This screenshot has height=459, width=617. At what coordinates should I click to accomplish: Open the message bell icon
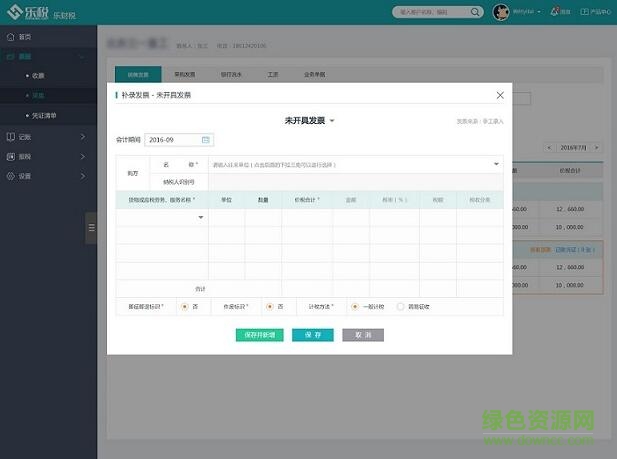tap(555, 11)
